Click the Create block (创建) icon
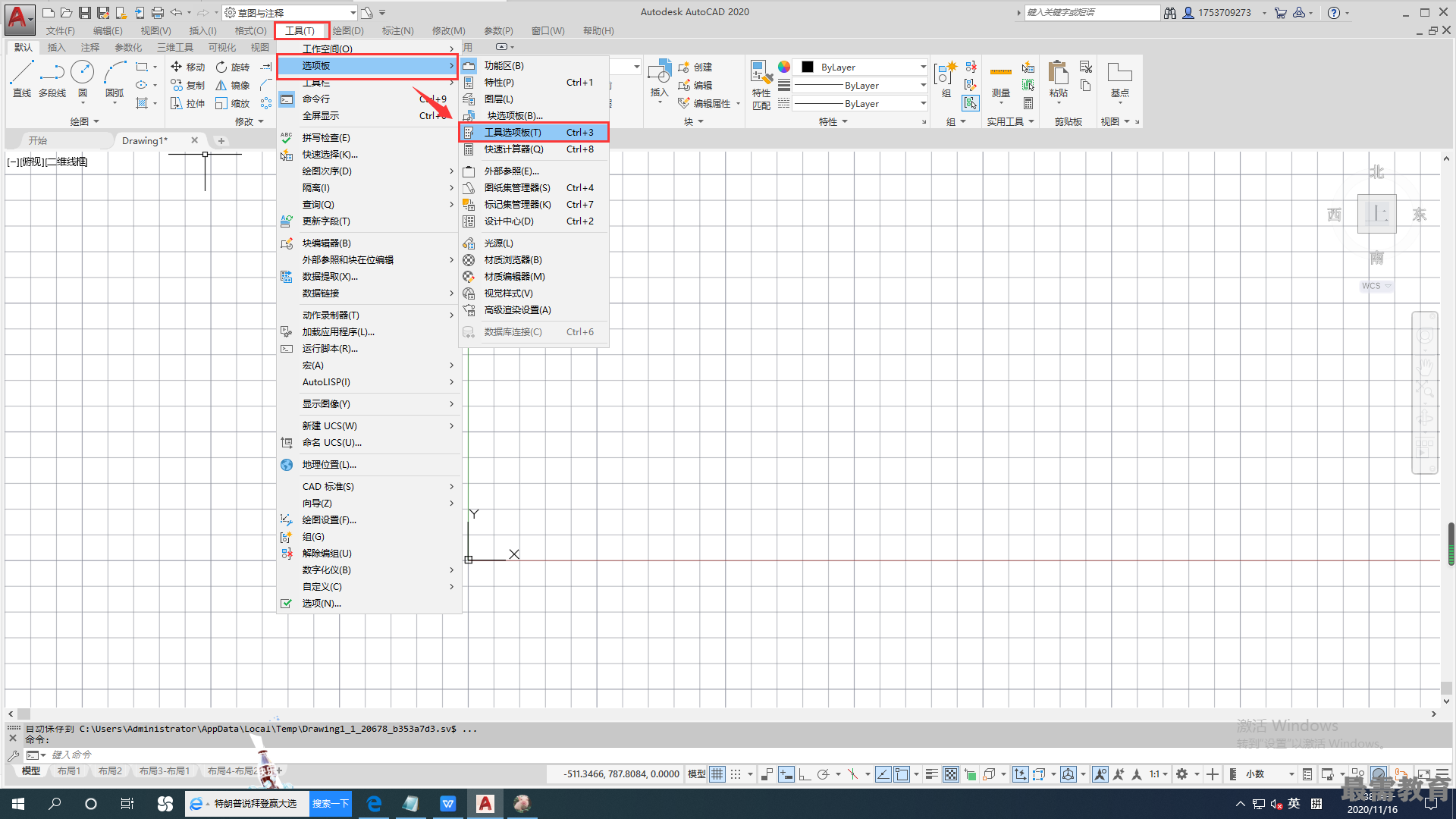1456x819 pixels. click(695, 67)
